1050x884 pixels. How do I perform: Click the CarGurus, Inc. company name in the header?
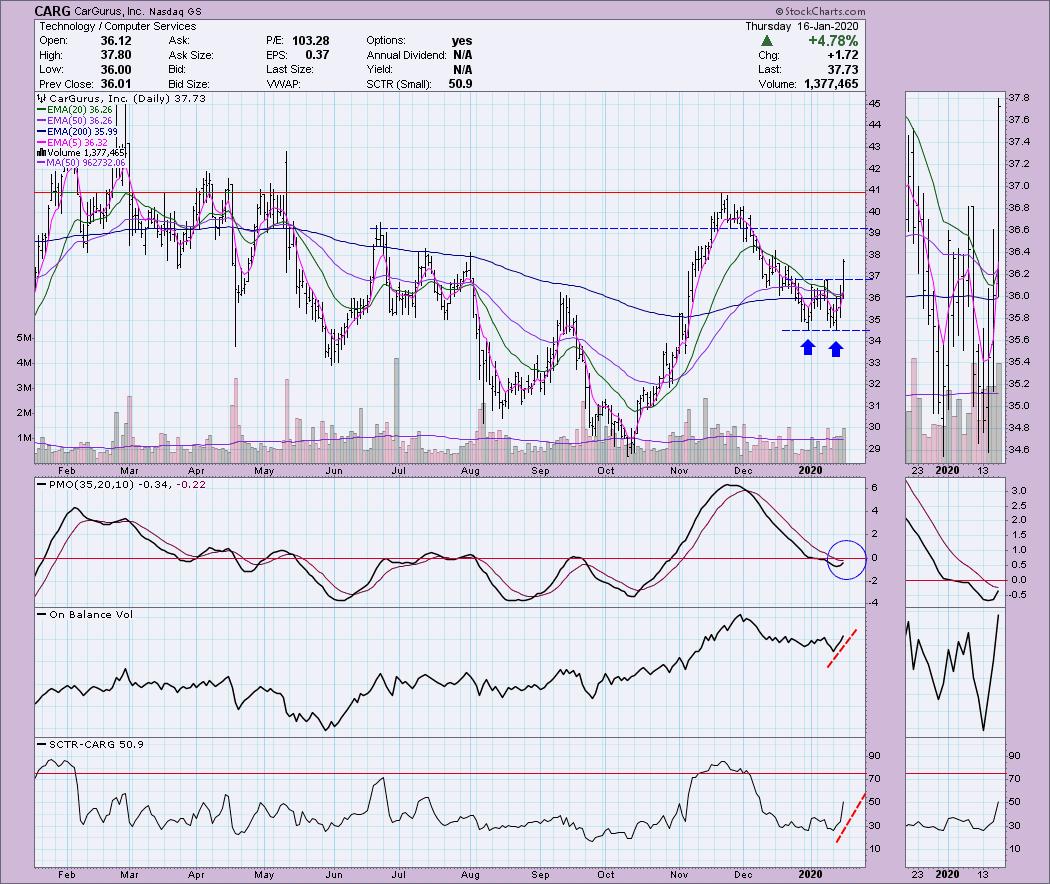(110, 11)
